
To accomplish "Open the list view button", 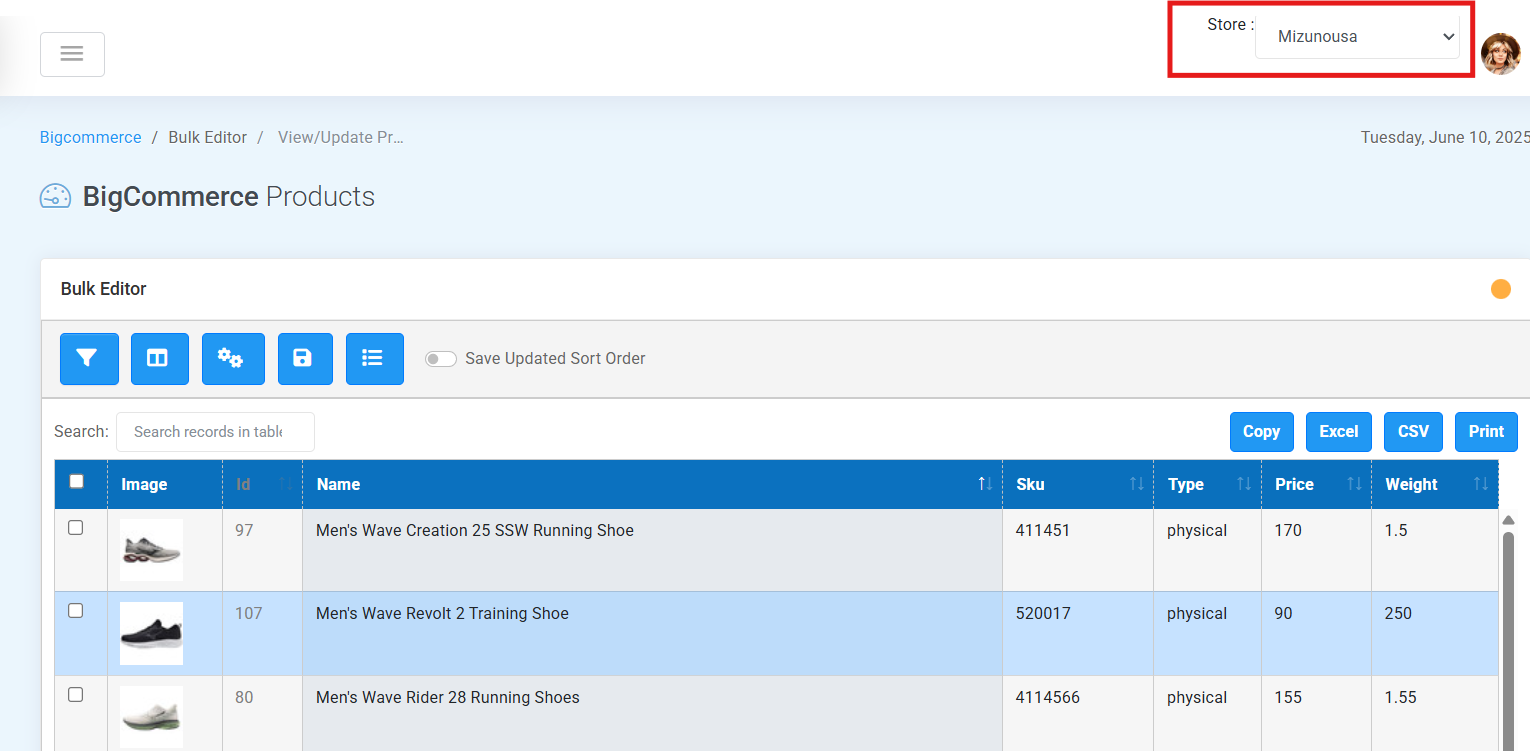I will [375, 359].
